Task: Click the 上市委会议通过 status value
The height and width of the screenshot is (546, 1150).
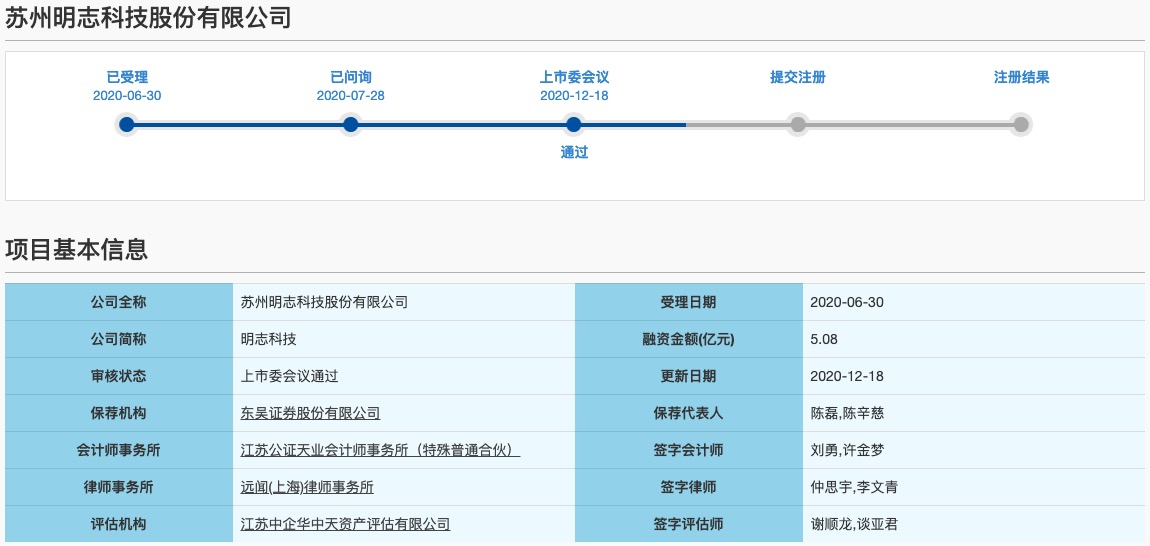Action: coord(290,376)
